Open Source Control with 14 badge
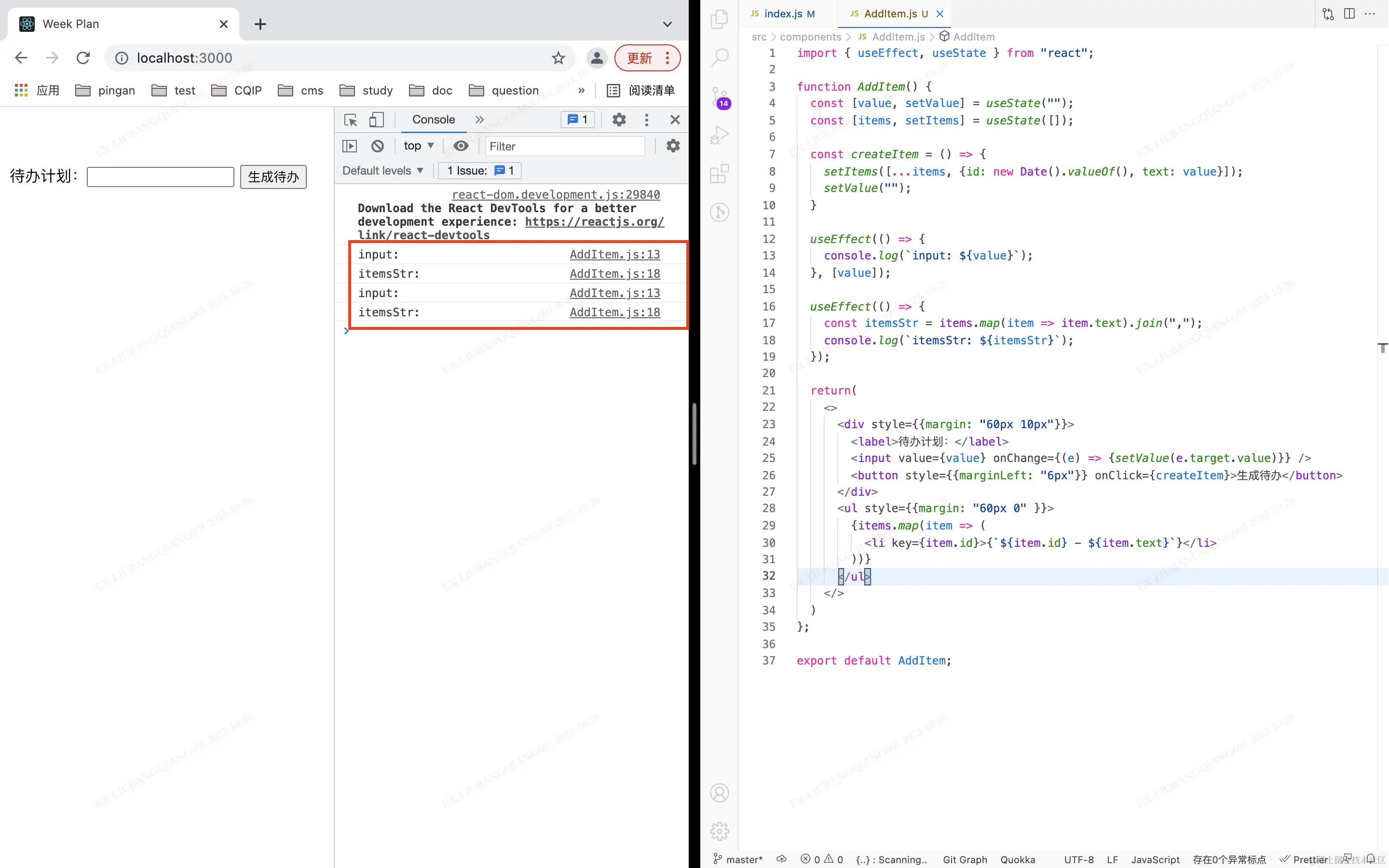The width and height of the screenshot is (1389, 868). pos(719,97)
